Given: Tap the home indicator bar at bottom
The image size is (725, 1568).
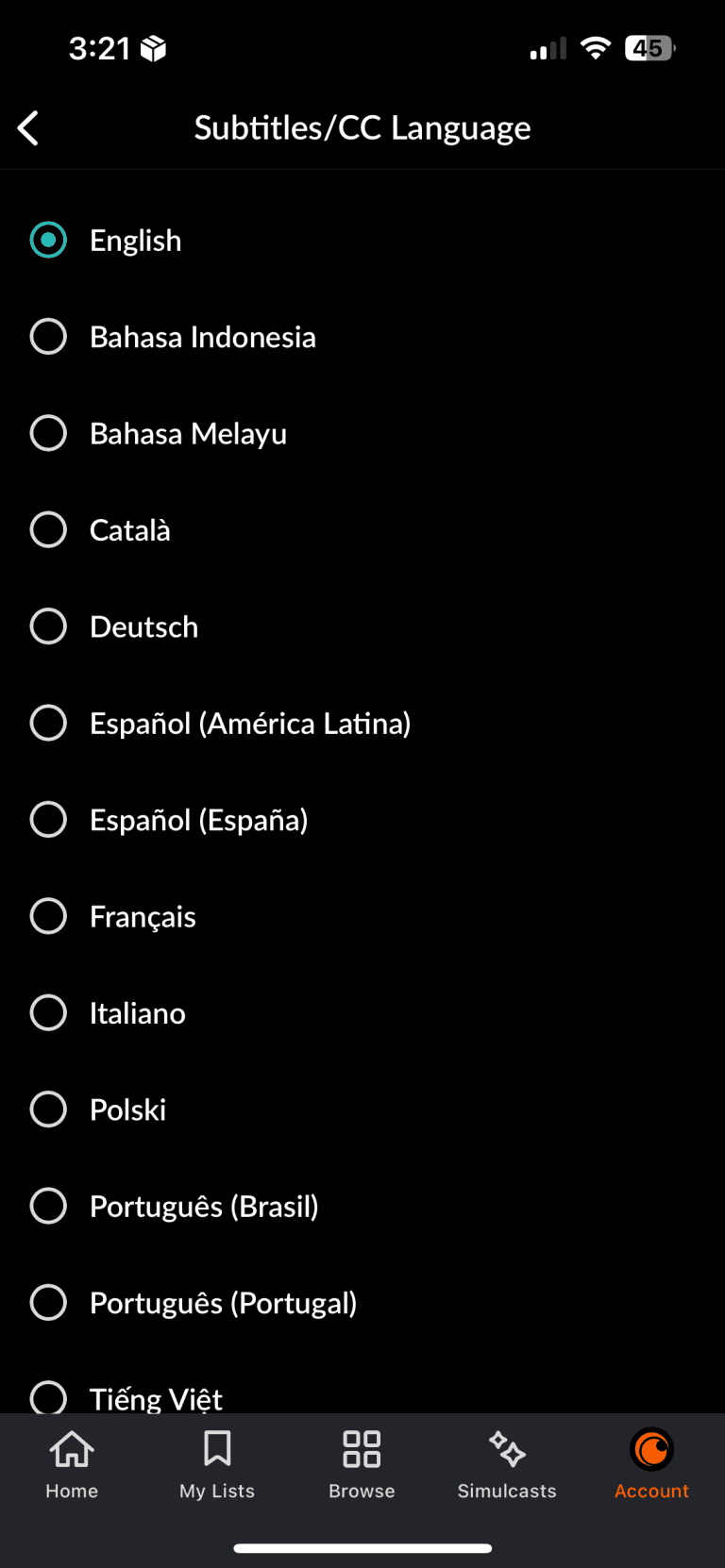Looking at the screenshot, I should (x=362, y=1547).
